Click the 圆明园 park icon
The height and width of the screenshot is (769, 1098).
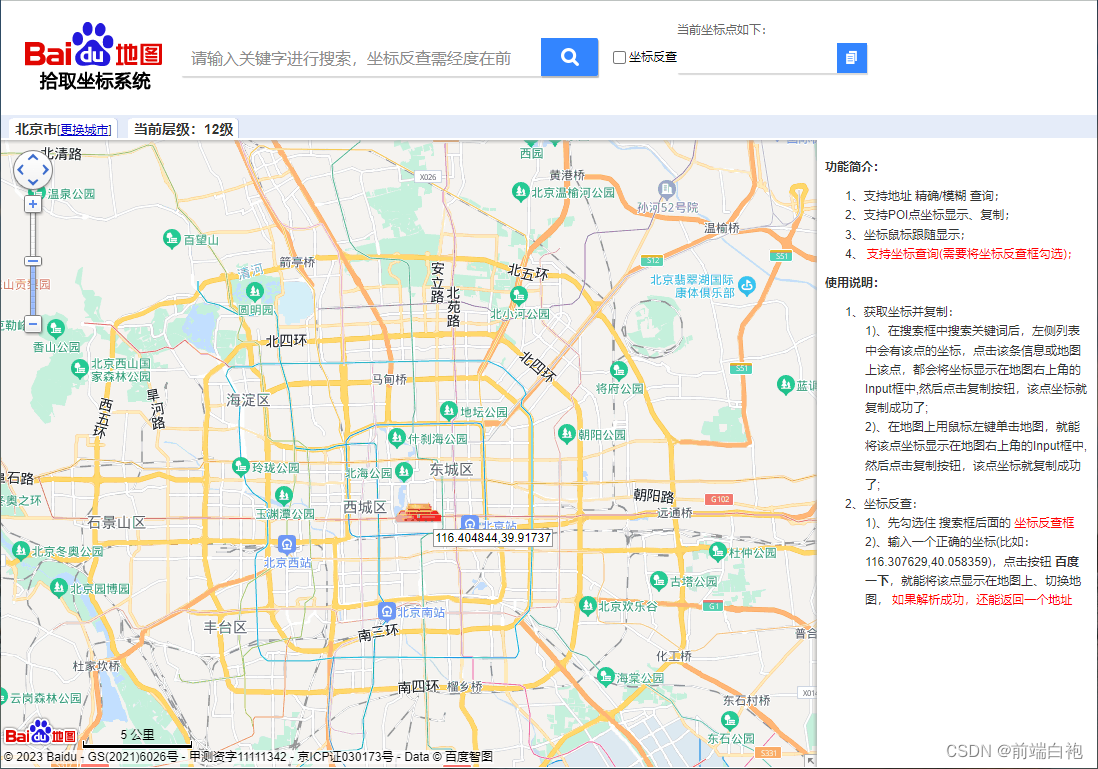[255, 291]
